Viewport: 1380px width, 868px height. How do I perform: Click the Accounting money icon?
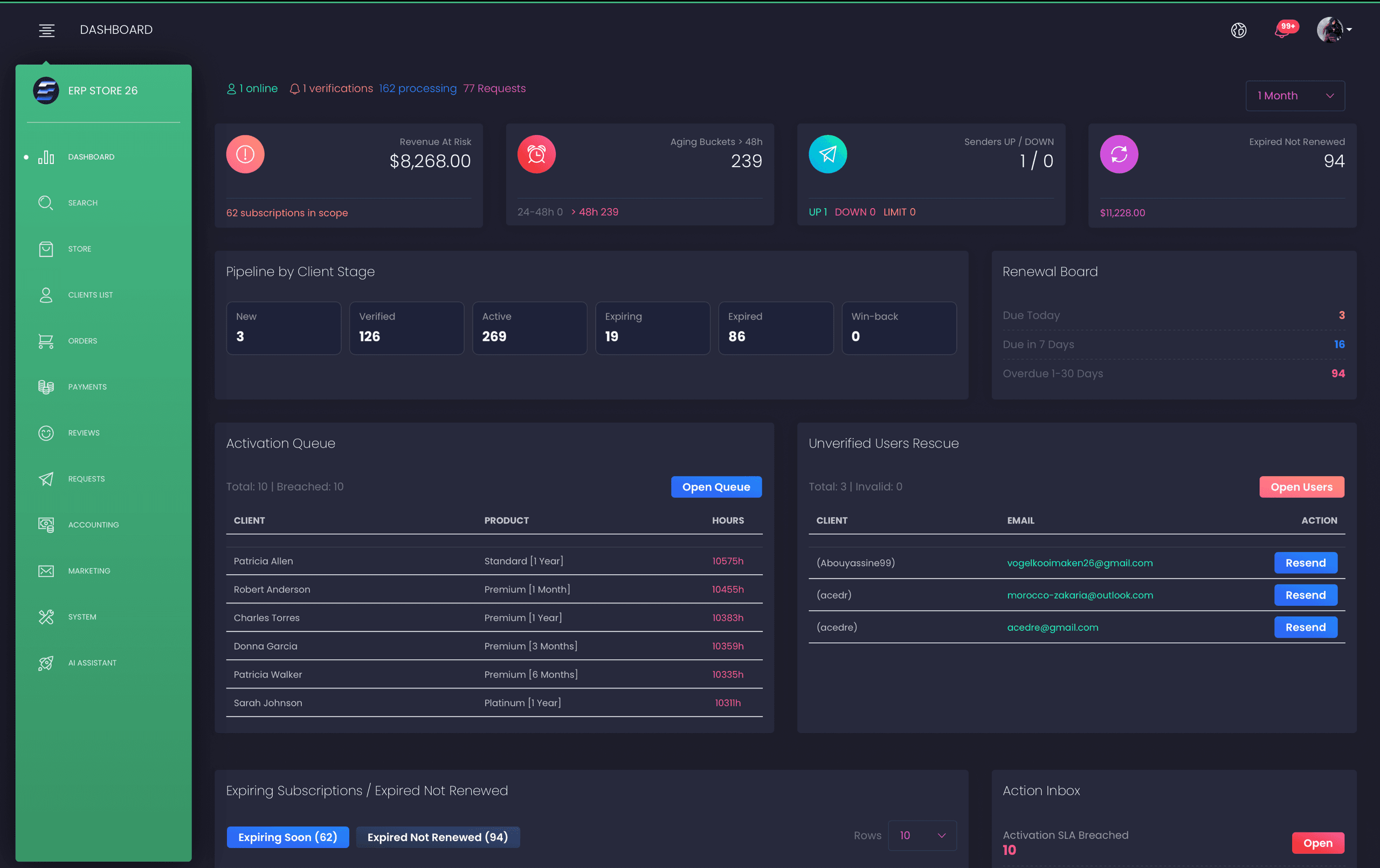point(46,525)
